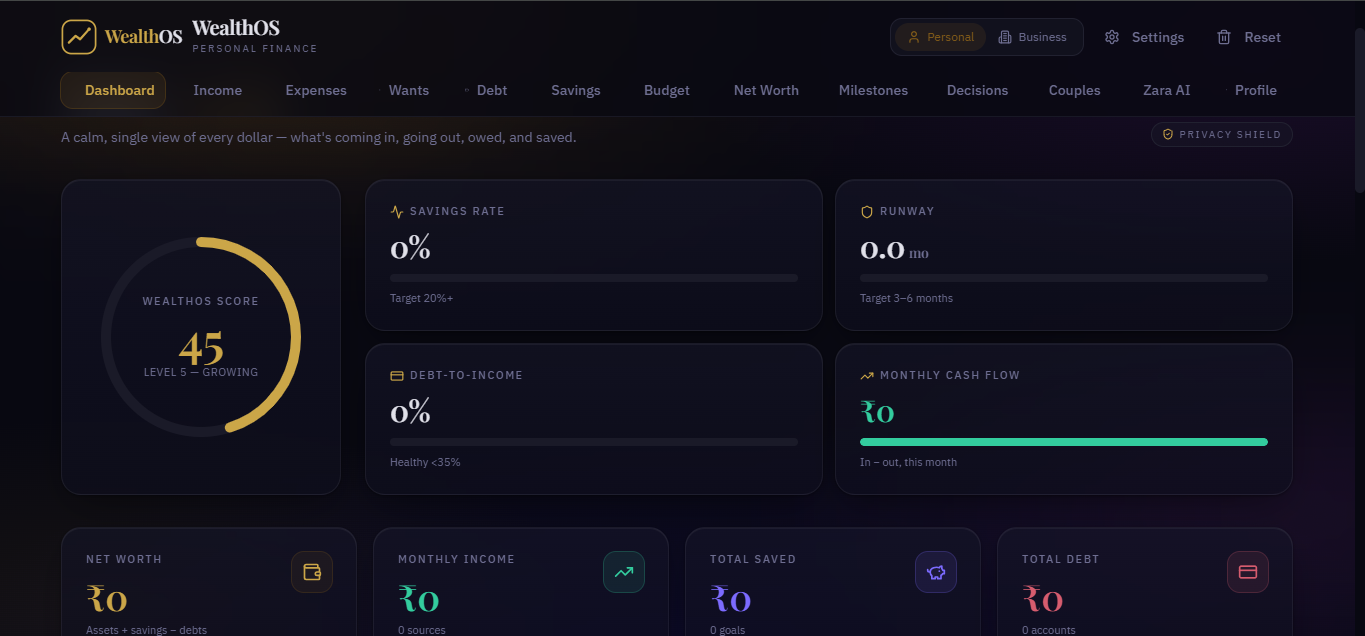Viewport: 1365px width, 636px height.
Task: Click the '0.0 mo' runway value
Action: tap(894, 249)
